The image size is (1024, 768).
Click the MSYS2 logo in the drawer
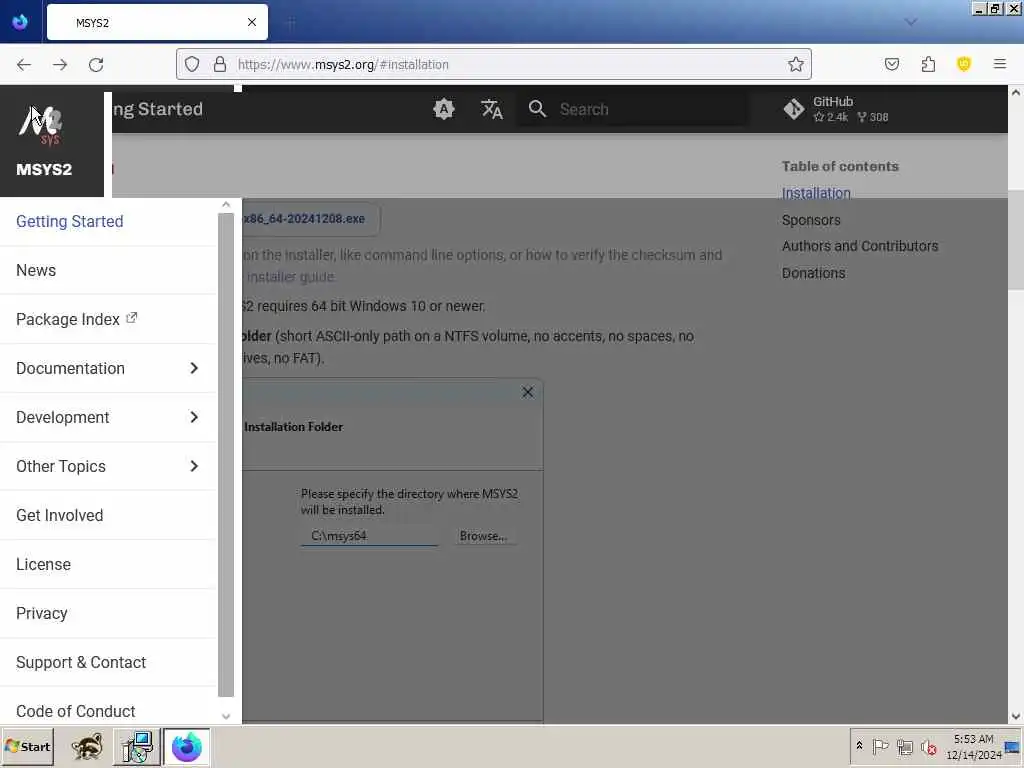click(40, 125)
